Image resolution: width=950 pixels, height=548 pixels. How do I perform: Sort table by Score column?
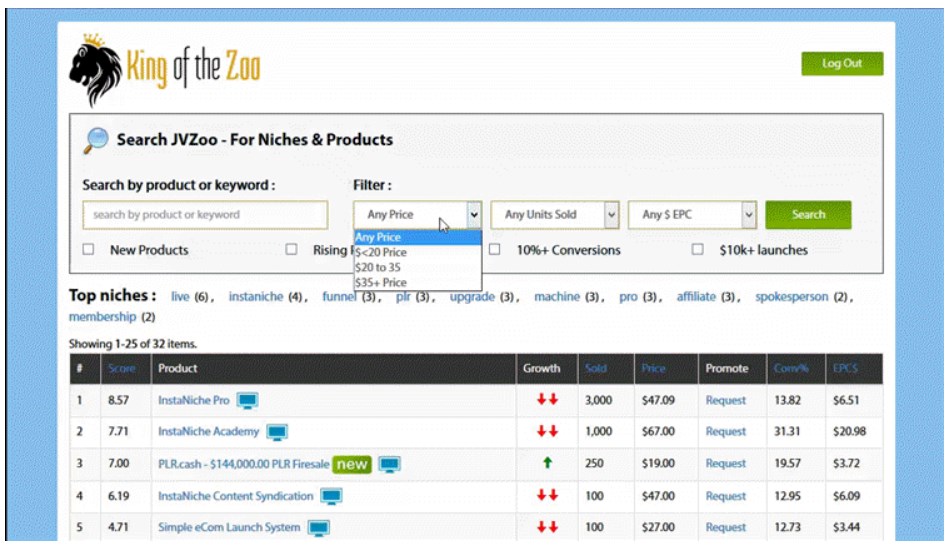(121, 369)
